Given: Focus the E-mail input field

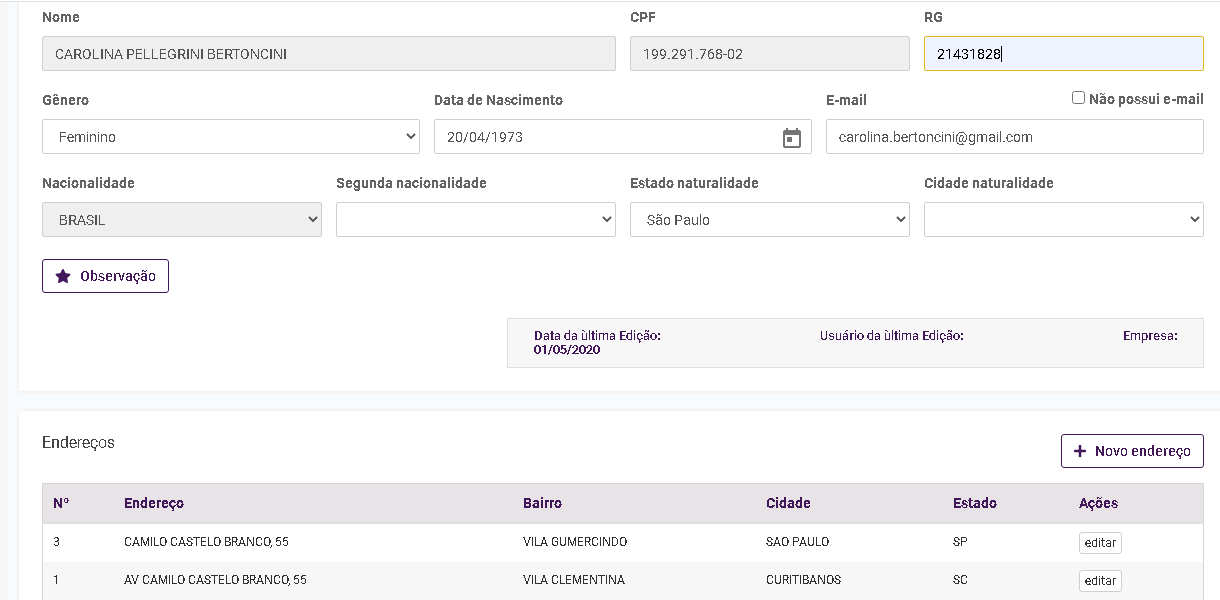Looking at the screenshot, I should tap(1014, 137).
